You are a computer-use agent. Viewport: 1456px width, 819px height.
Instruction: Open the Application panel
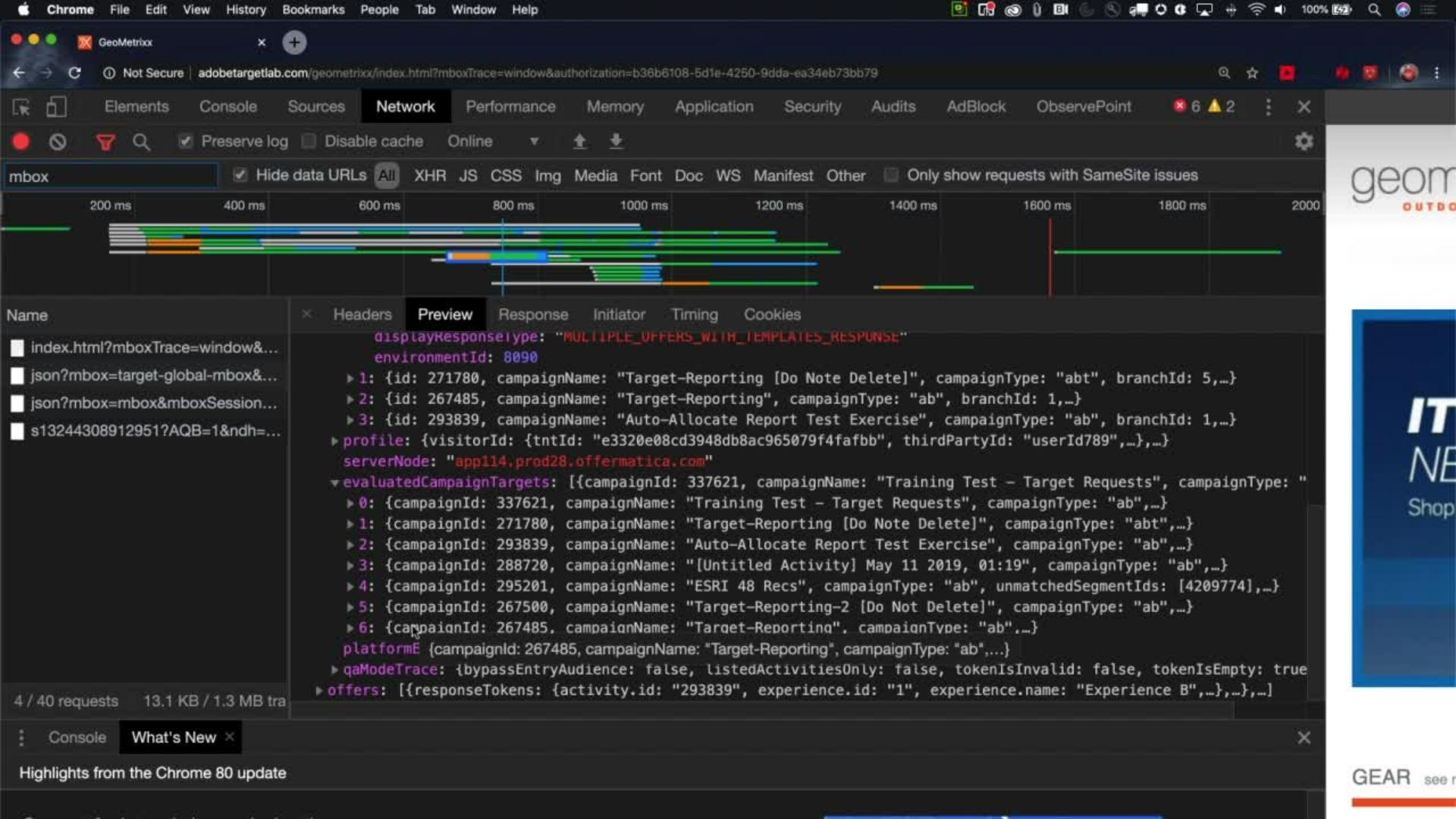(714, 107)
